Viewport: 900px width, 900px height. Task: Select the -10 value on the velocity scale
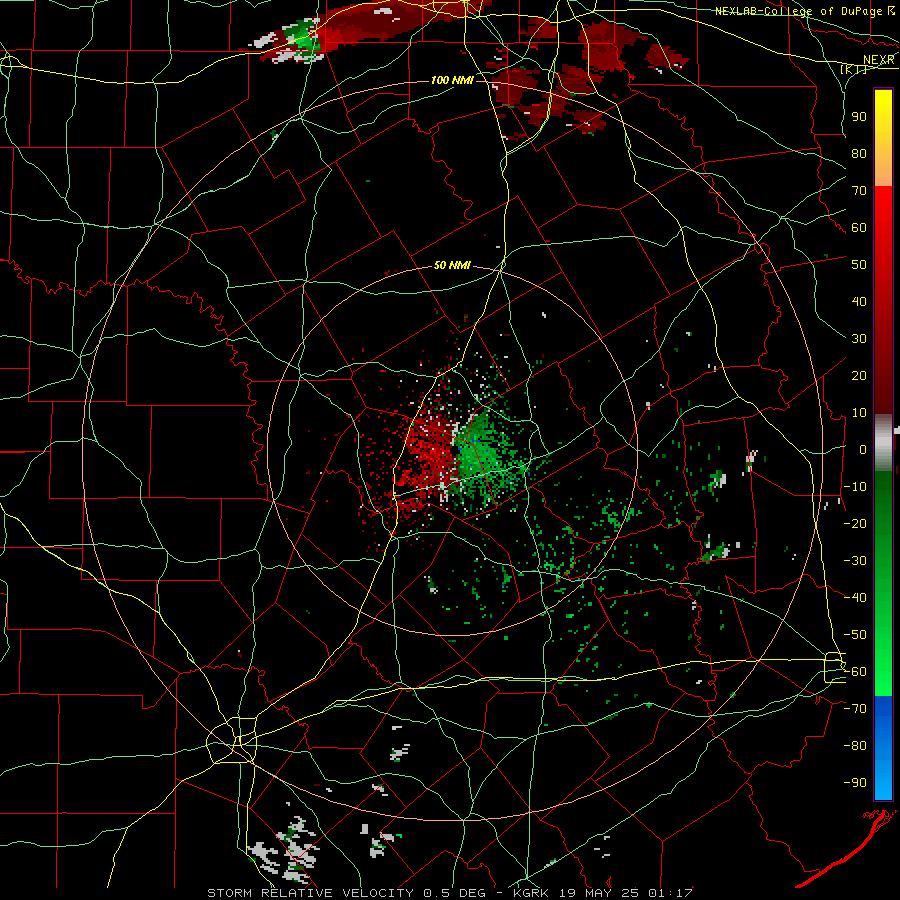(855, 487)
